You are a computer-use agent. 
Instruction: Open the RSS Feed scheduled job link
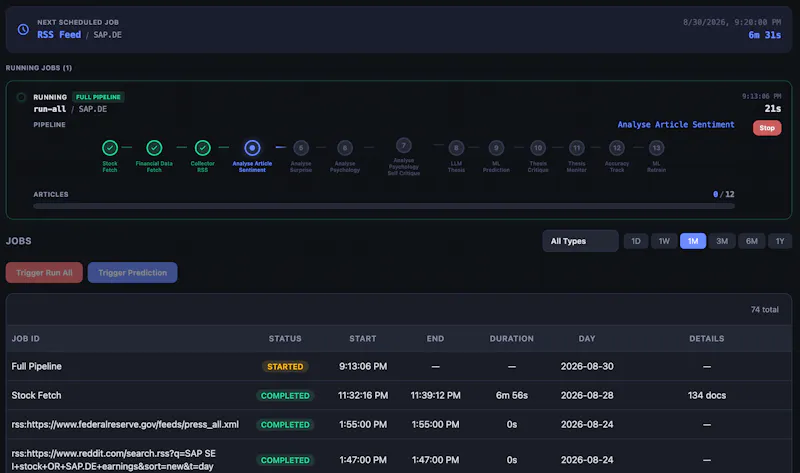point(59,35)
